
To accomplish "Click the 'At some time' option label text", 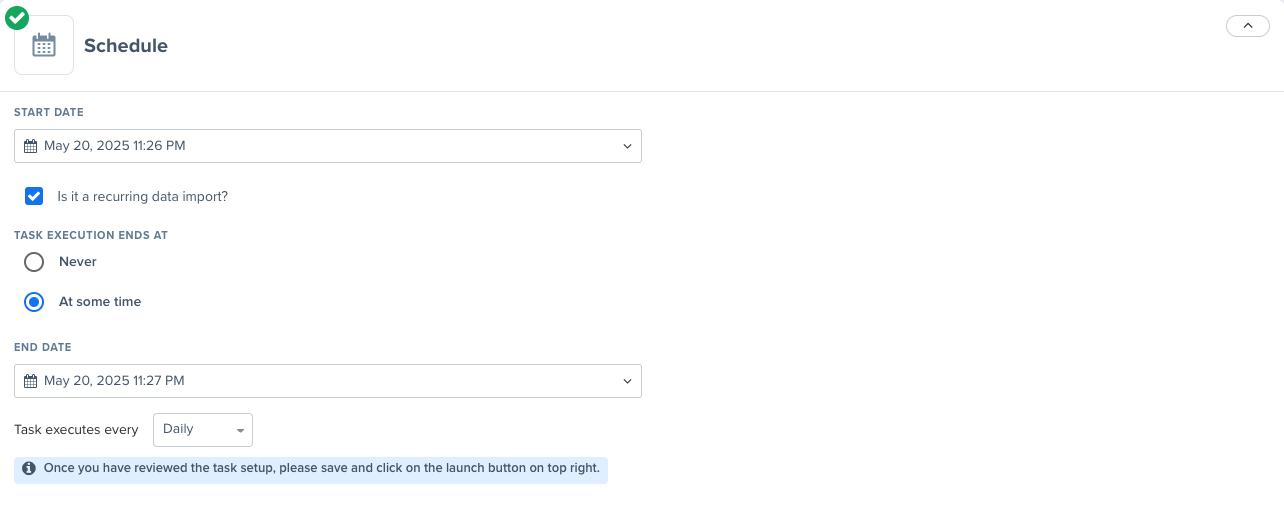I will 100,302.
